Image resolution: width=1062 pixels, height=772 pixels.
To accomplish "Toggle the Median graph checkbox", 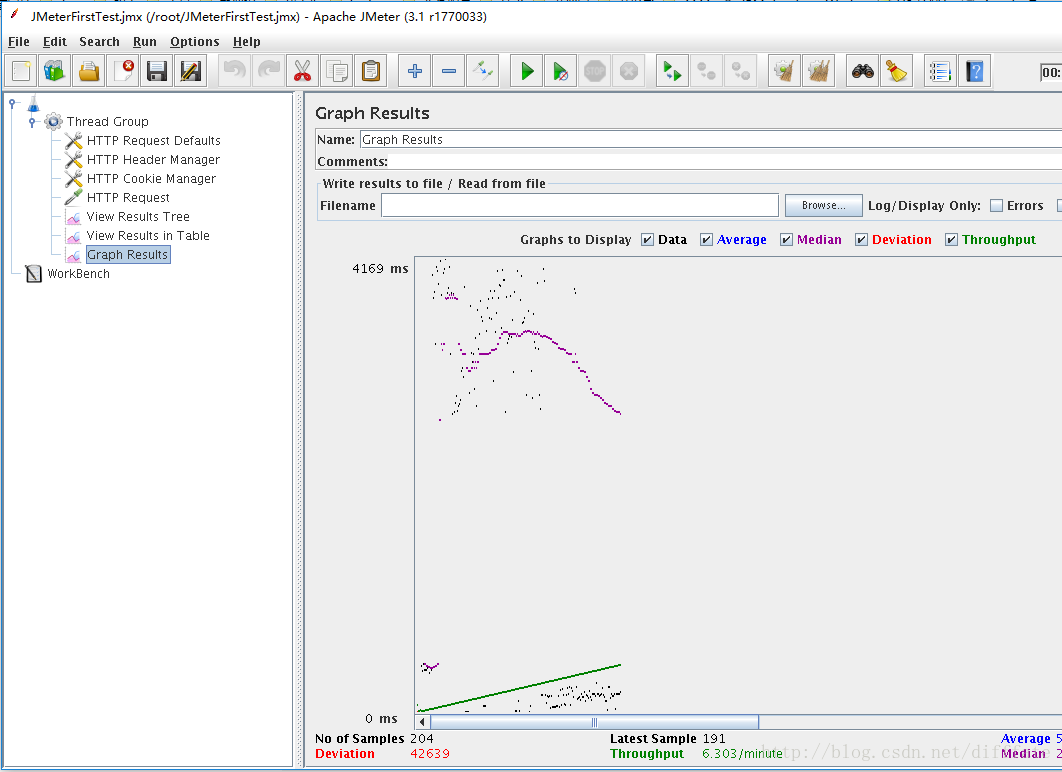I will (x=786, y=240).
